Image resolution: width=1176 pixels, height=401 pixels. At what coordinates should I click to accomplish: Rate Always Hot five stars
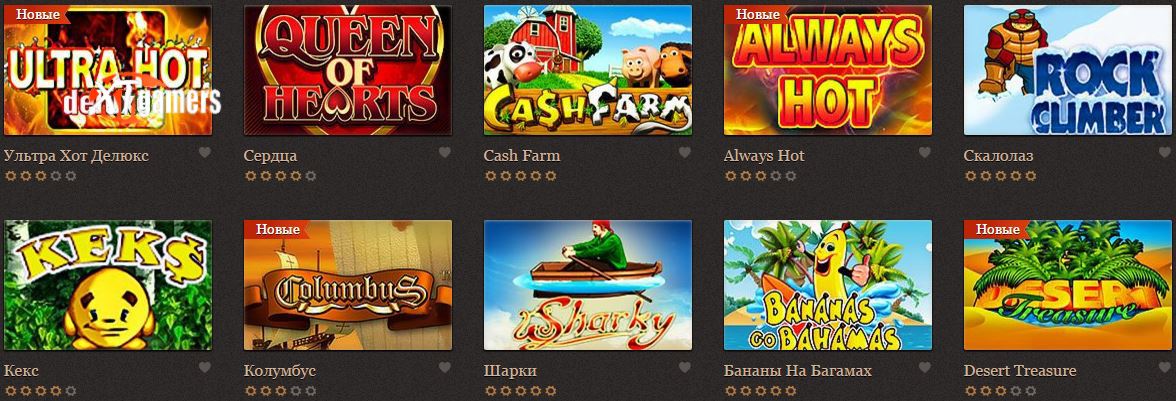[790, 176]
